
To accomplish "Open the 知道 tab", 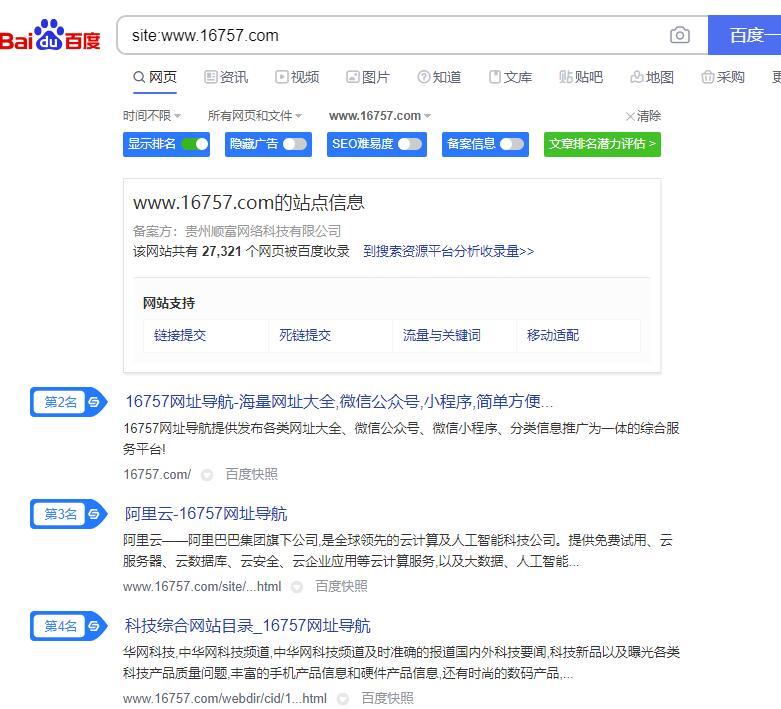I will tap(439, 77).
